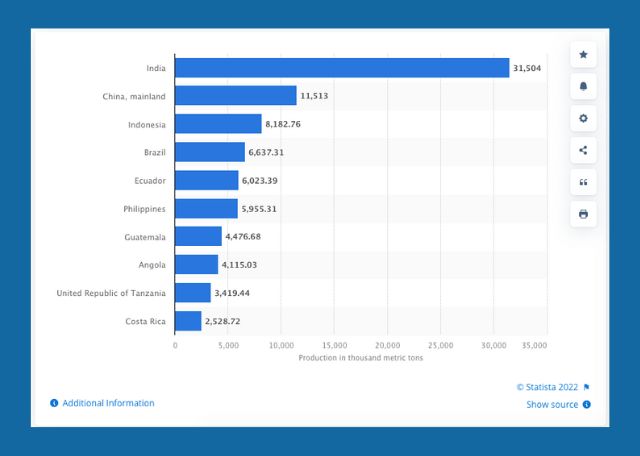Click the value label 4,476.68
640x456 pixels.
(x=243, y=236)
